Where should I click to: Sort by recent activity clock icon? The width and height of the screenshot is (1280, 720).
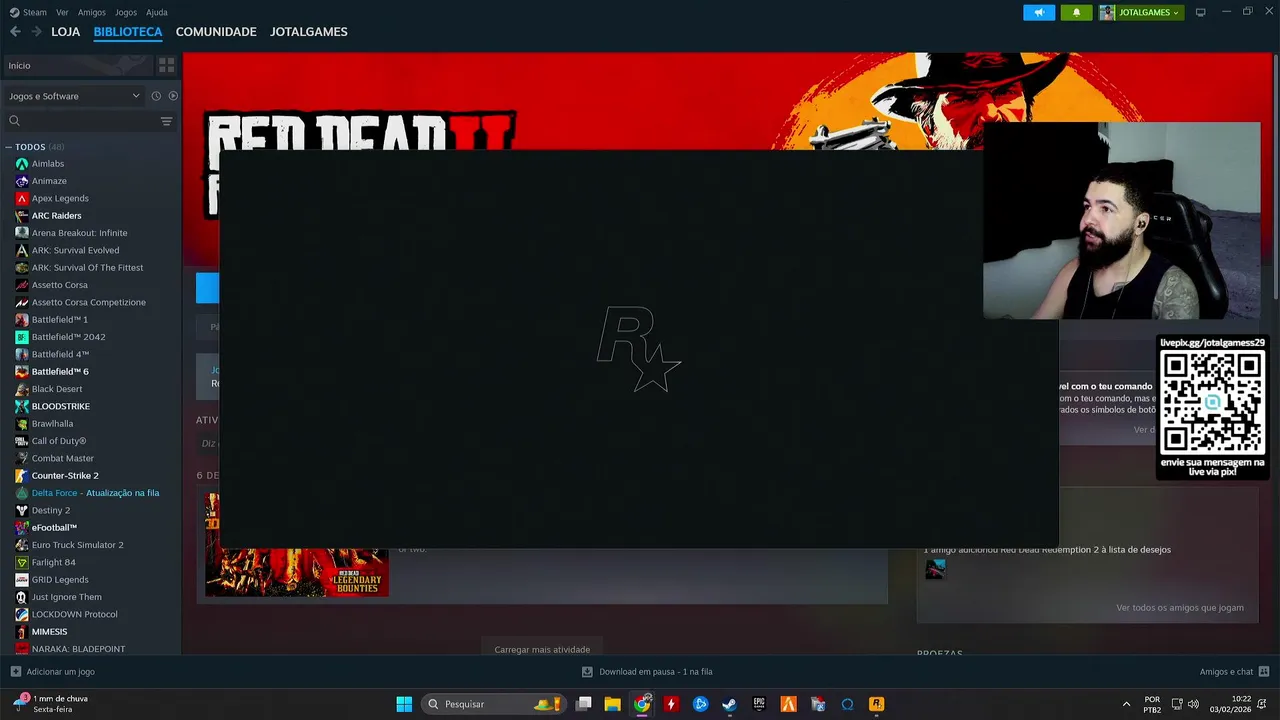156,96
